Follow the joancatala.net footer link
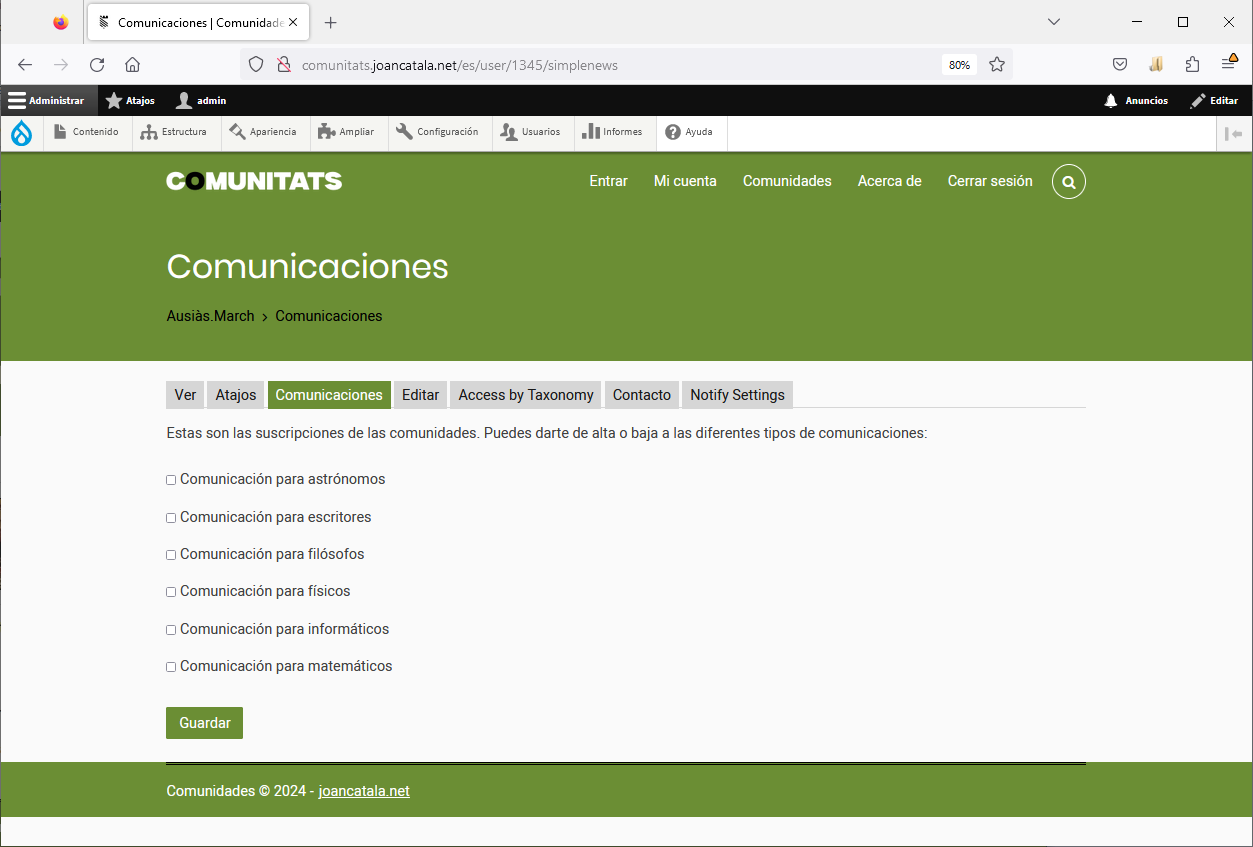This screenshot has height=847, width=1253. 364,791
